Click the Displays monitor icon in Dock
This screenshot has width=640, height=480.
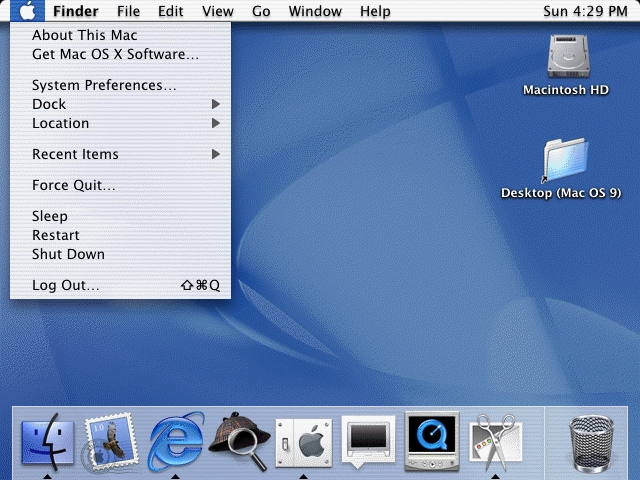368,442
